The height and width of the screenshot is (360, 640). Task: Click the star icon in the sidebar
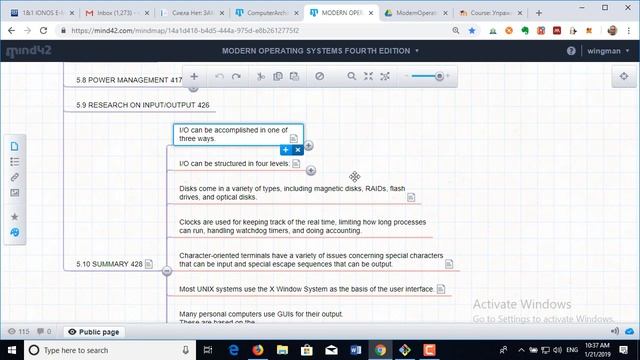15,217
